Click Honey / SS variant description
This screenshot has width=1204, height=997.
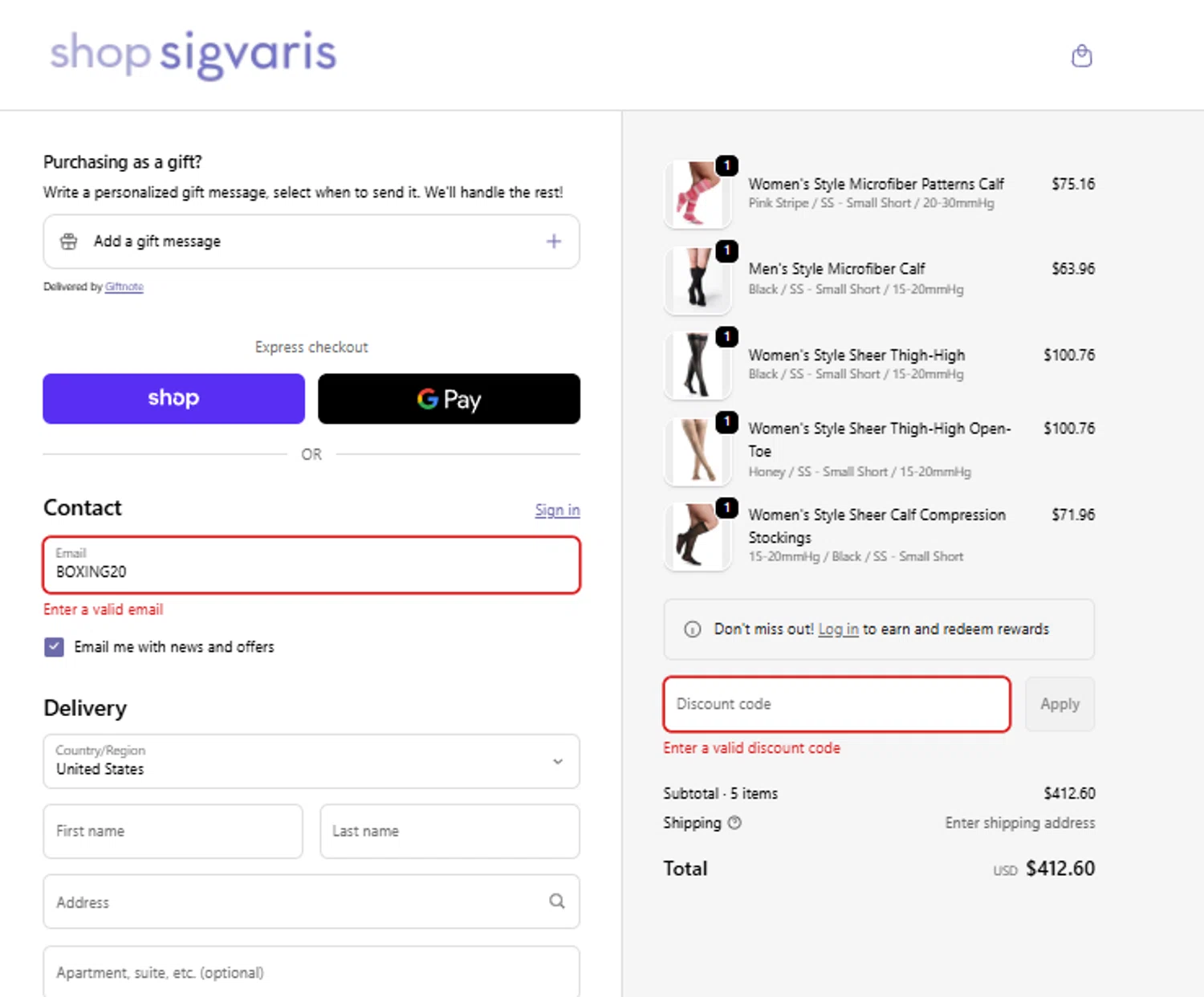click(860, 472)
